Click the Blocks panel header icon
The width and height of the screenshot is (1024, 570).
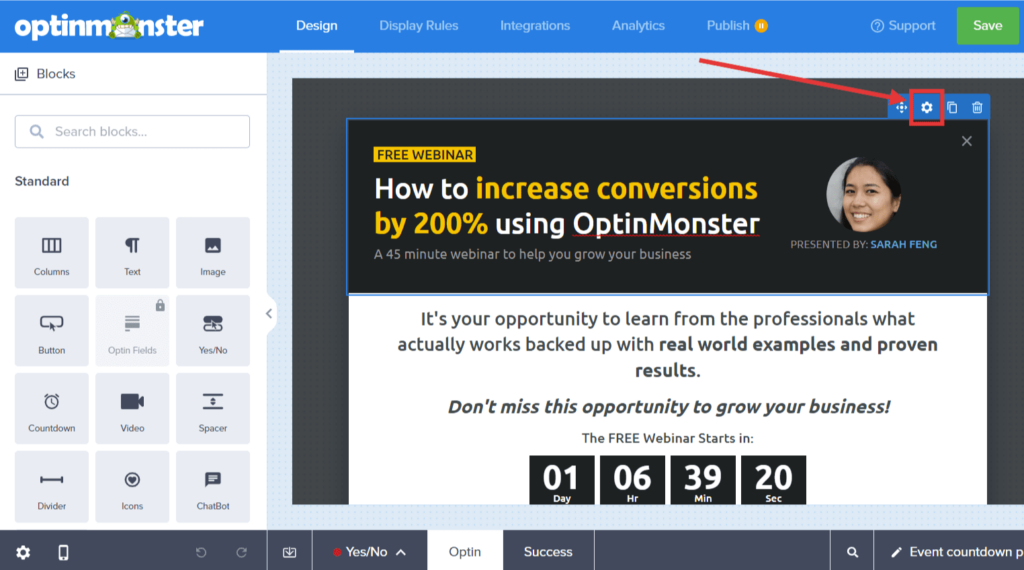[22, 74]
